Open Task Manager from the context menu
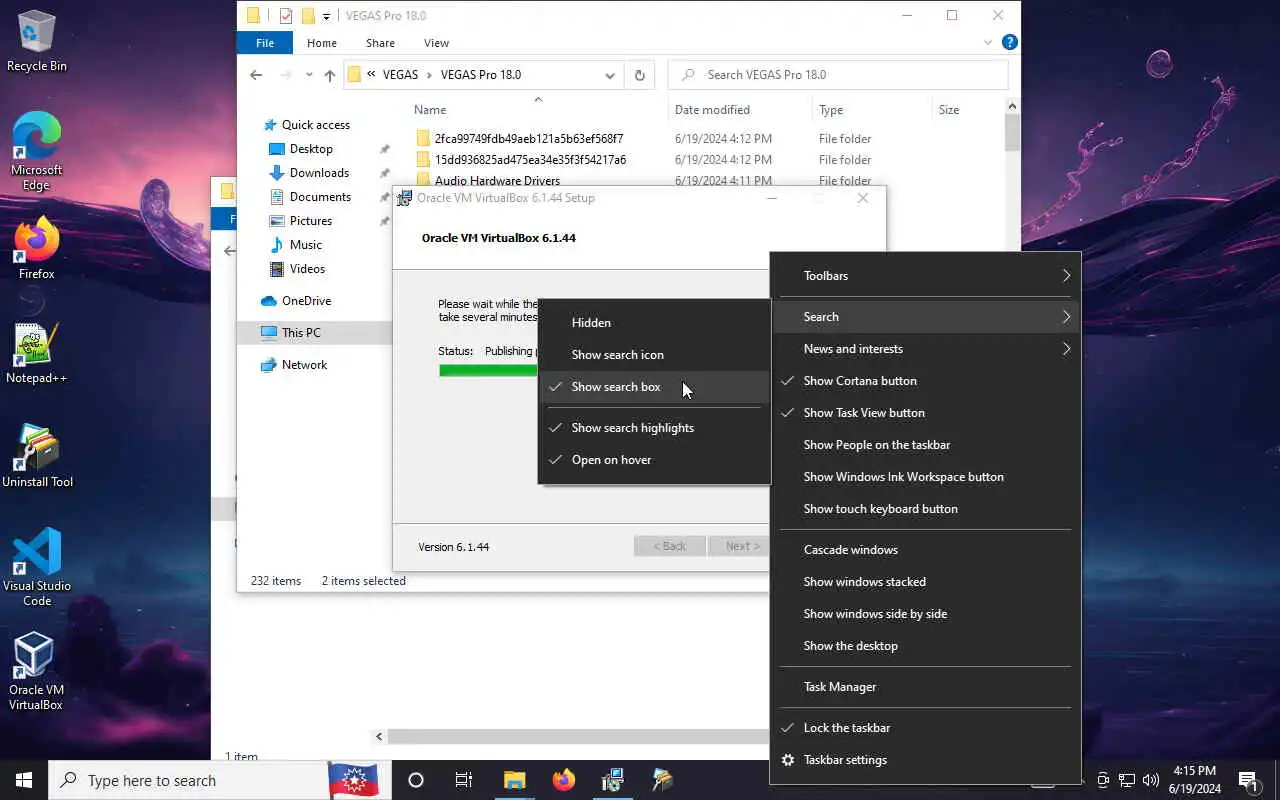This screenshot has height=800, width=1280. (925, 687)
